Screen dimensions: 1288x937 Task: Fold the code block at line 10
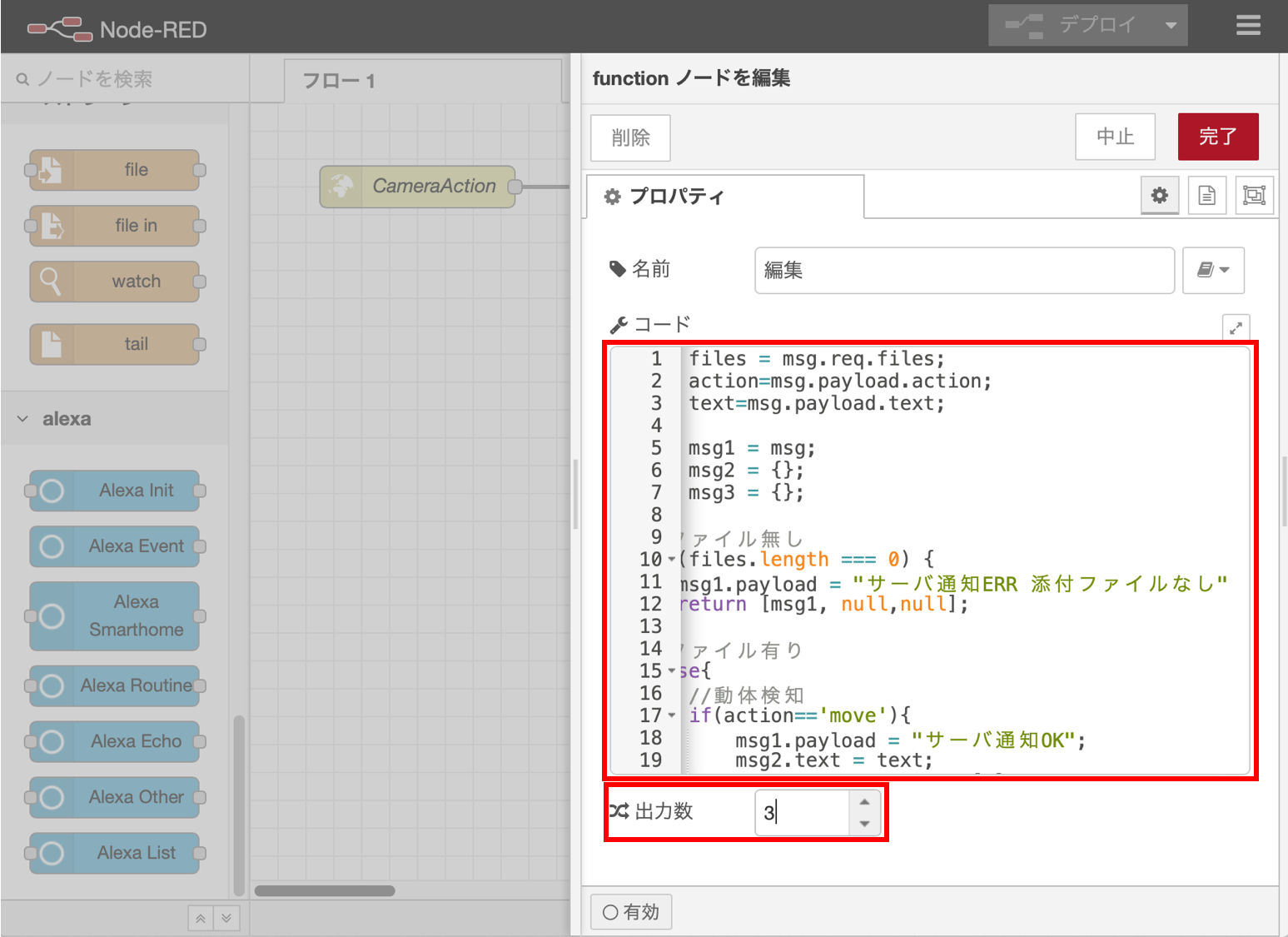[671, 560]
